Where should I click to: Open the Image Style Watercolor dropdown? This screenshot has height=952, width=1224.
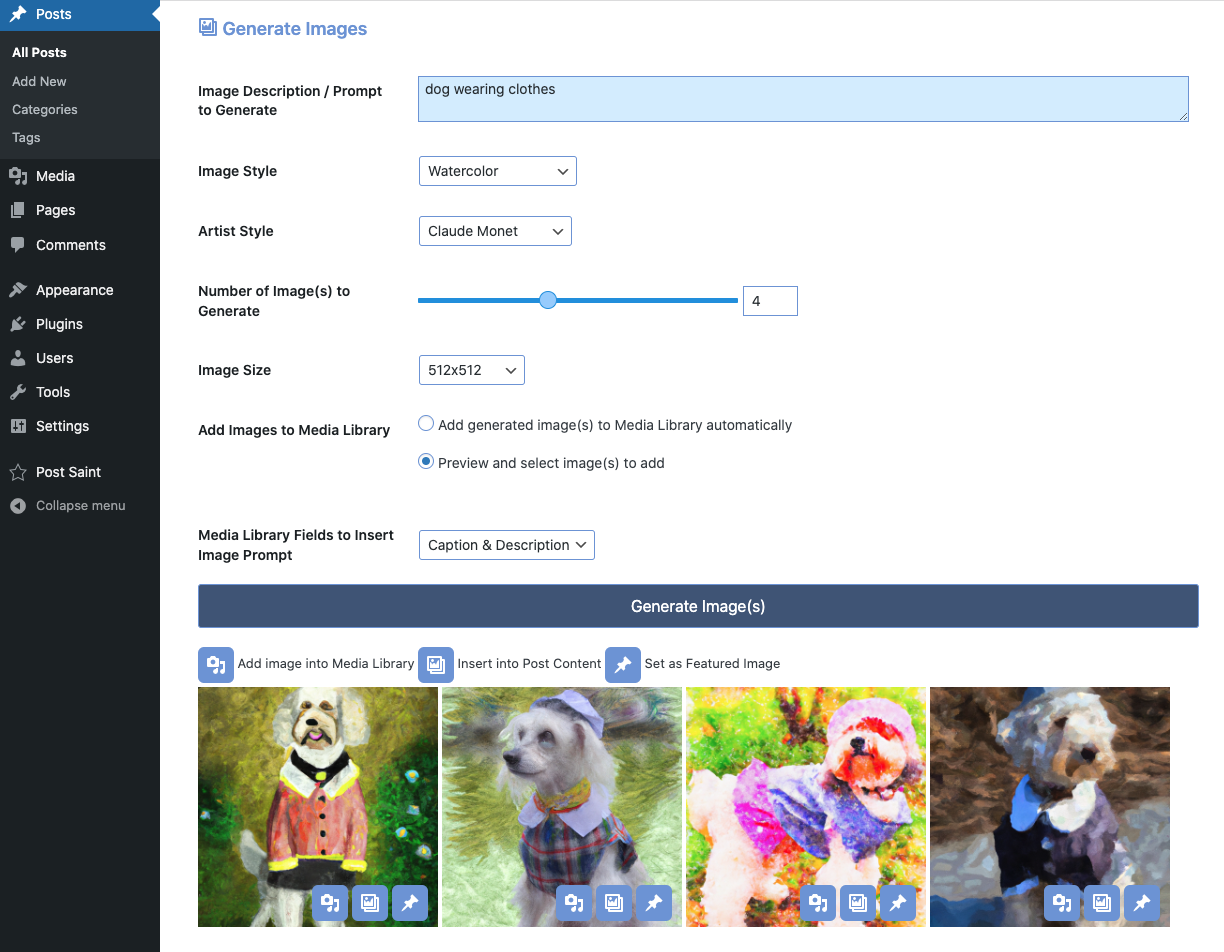pos(497,171)
